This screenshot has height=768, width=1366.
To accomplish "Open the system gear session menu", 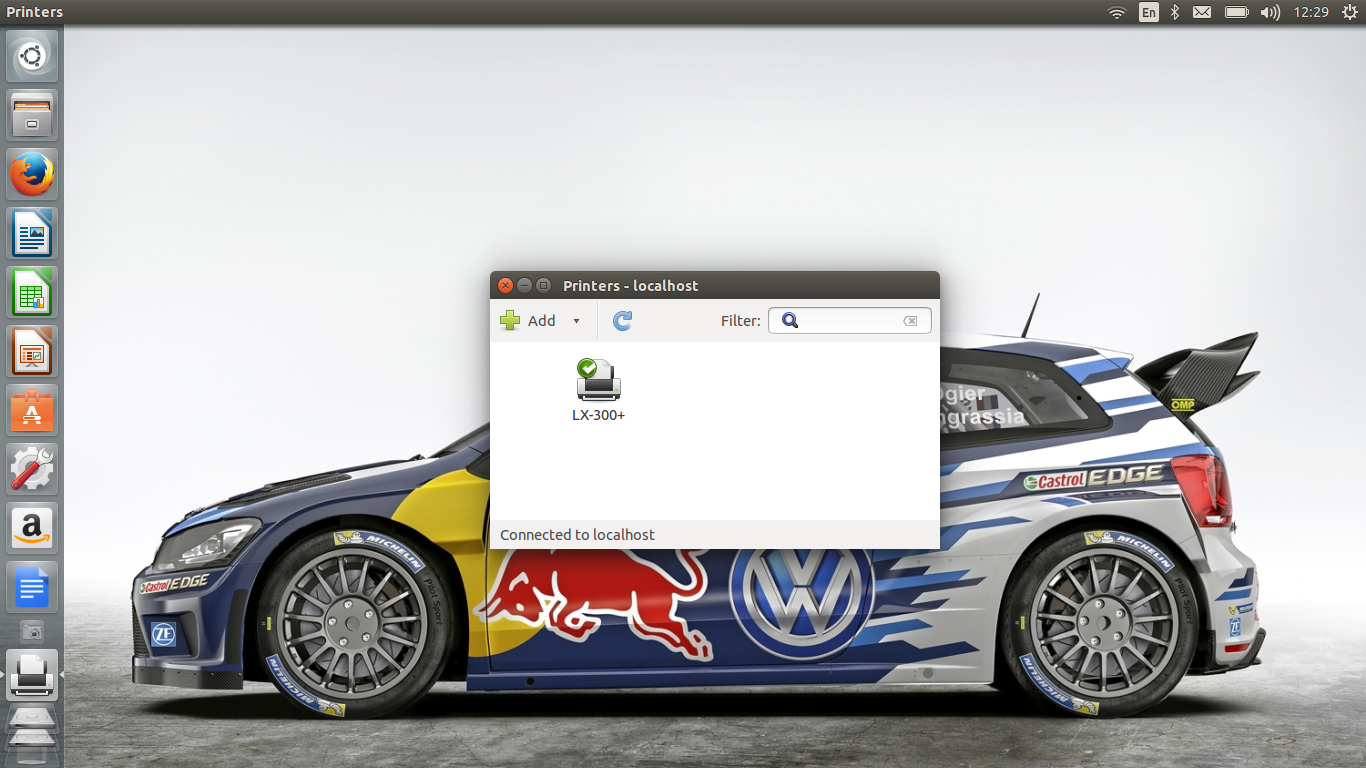I will 1349,12.
